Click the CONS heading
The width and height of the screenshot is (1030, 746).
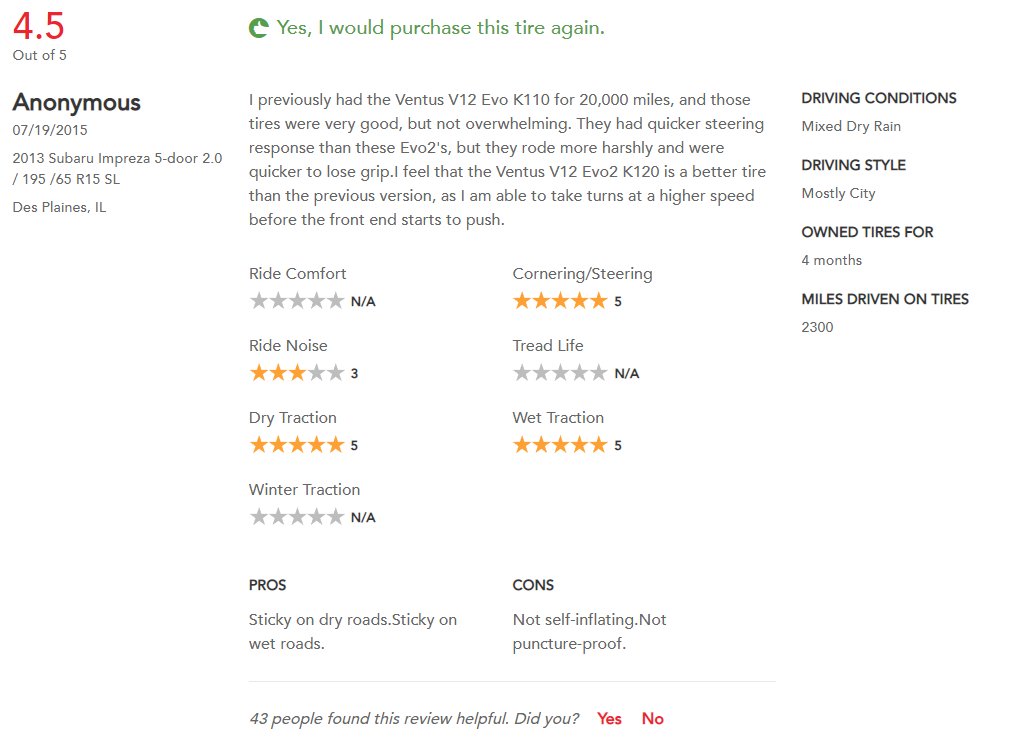click(x=533, y=585)
